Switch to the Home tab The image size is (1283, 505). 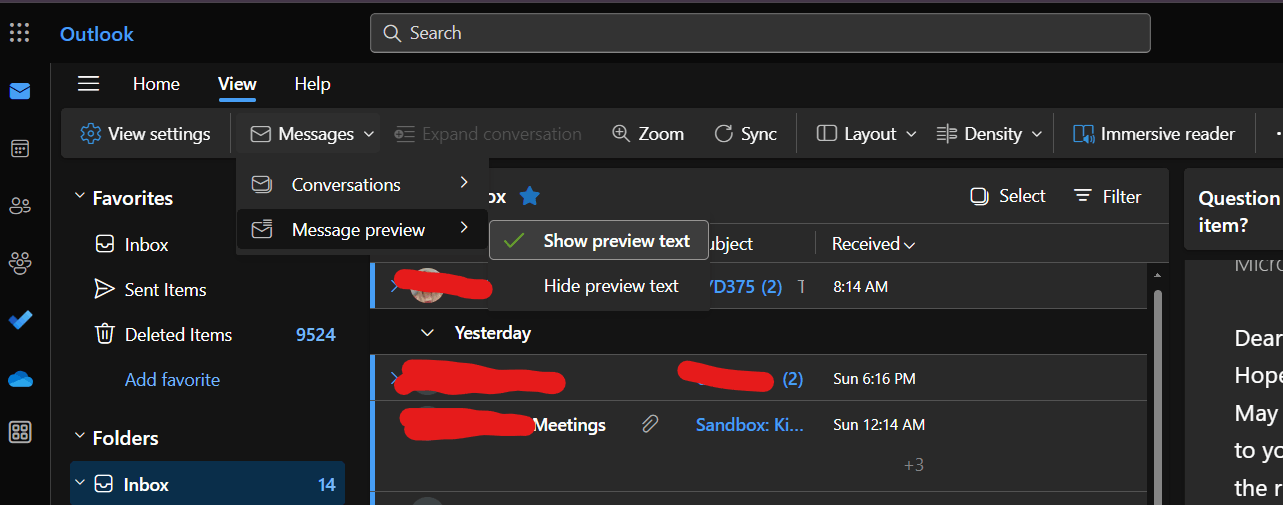pyautogui.click(x=156, y=84)
